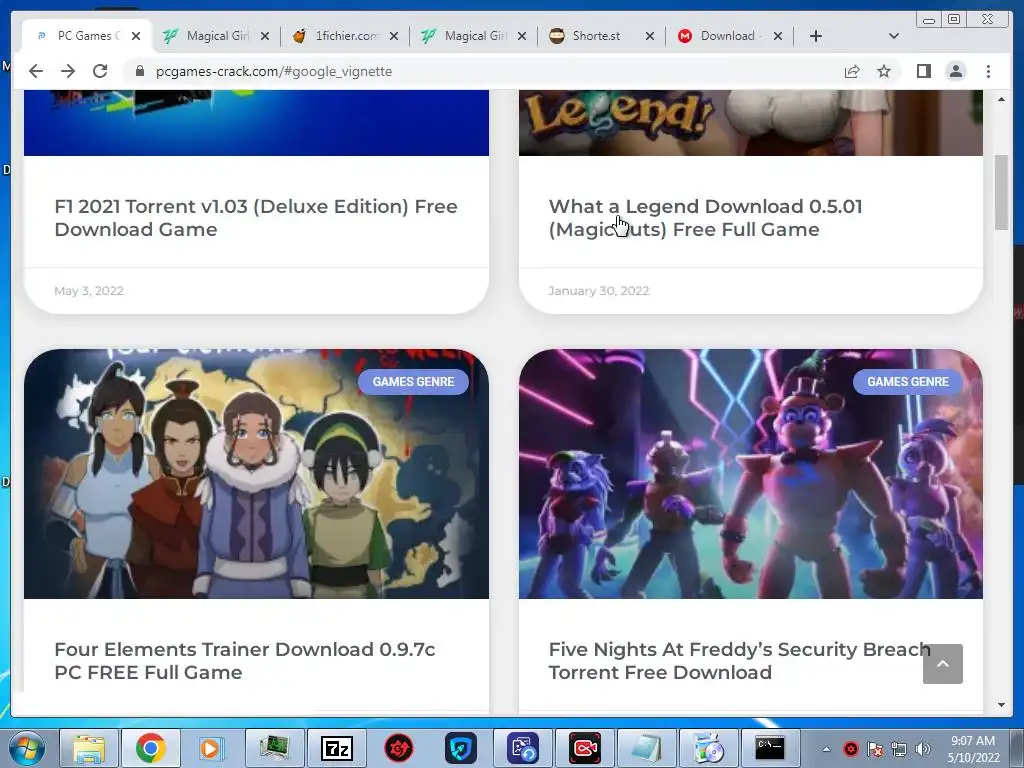Image resolution: width=1024 pixels, height=768 pixels.
Task: Click the January 30, 2022 post date
Action: [x=599, y=291]
